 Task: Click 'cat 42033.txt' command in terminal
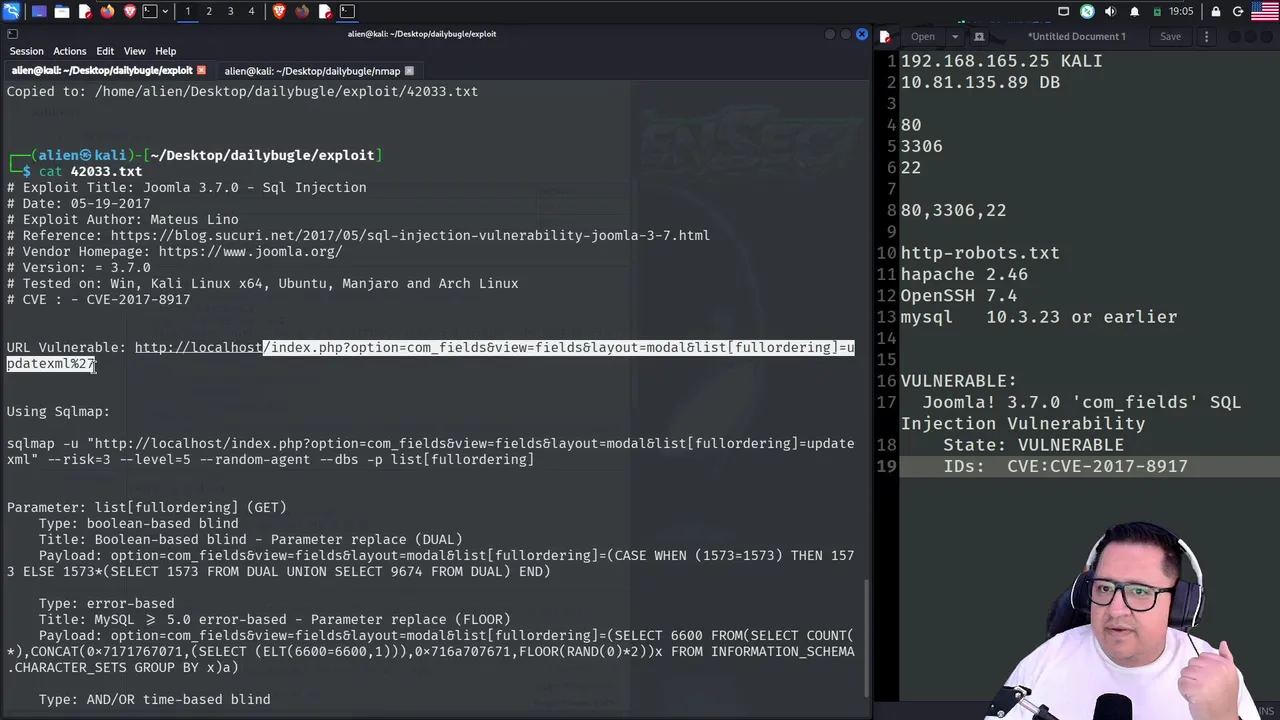pos(90,171)
